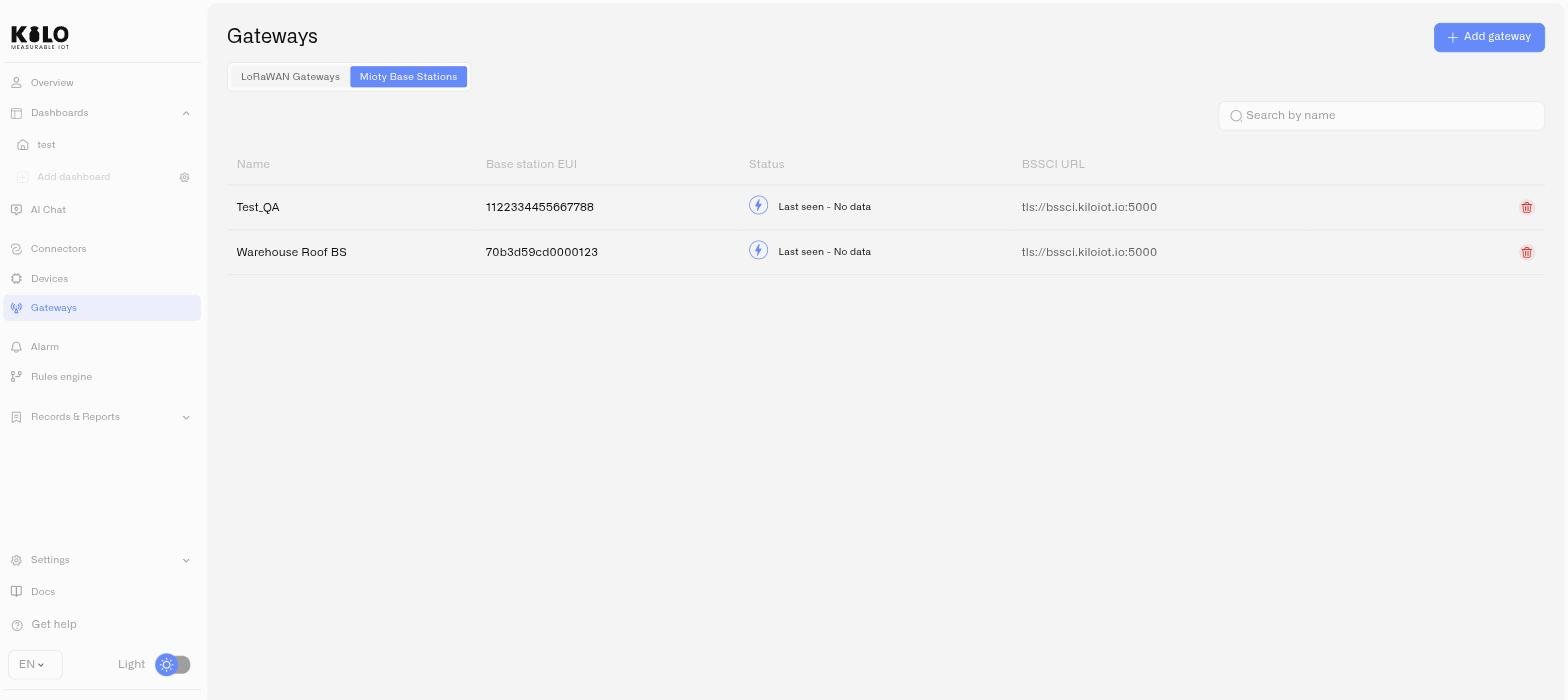The image size is (1568, 700).
Task: Click the Gateways page heading
Action: 272,36
